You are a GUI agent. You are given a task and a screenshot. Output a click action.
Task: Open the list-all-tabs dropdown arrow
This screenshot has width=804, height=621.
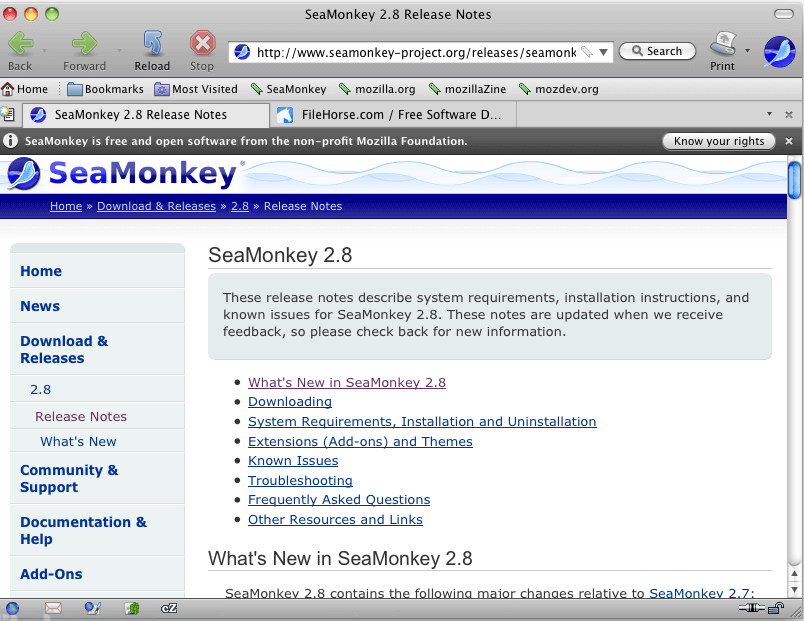769,114
